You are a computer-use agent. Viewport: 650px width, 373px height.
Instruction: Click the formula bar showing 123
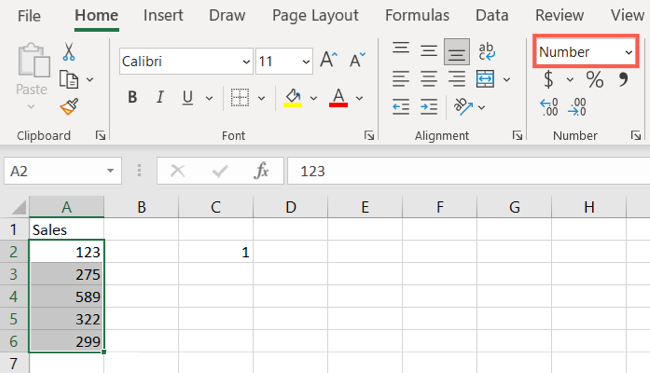468,171
